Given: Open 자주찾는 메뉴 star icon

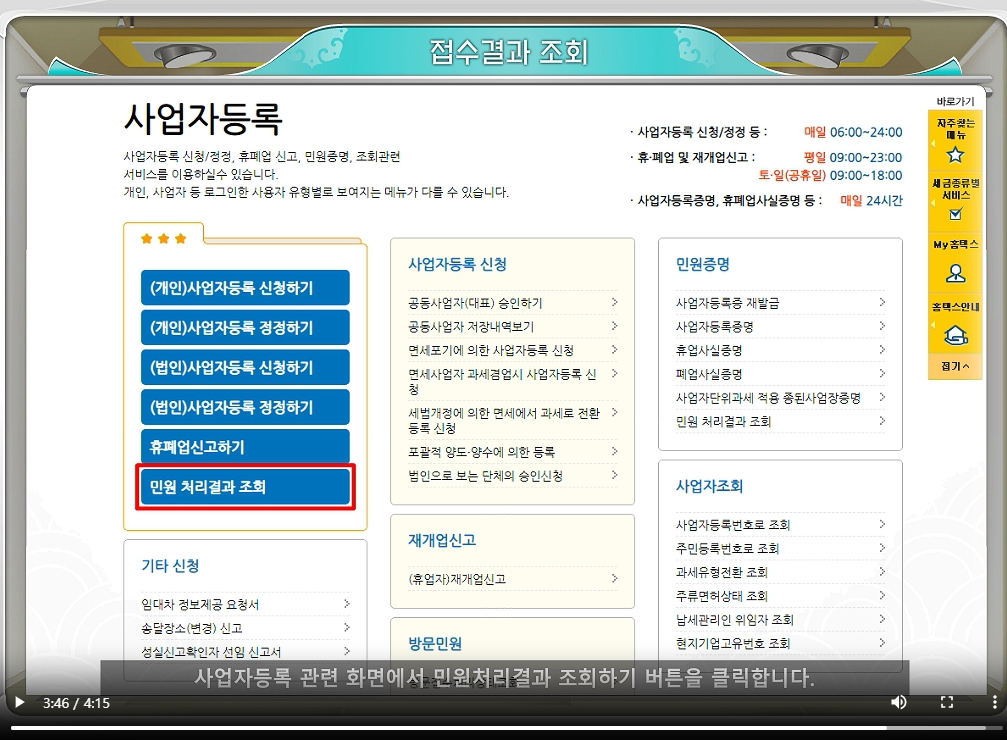Looking at the screenshot, I should (x=955, y=154).
